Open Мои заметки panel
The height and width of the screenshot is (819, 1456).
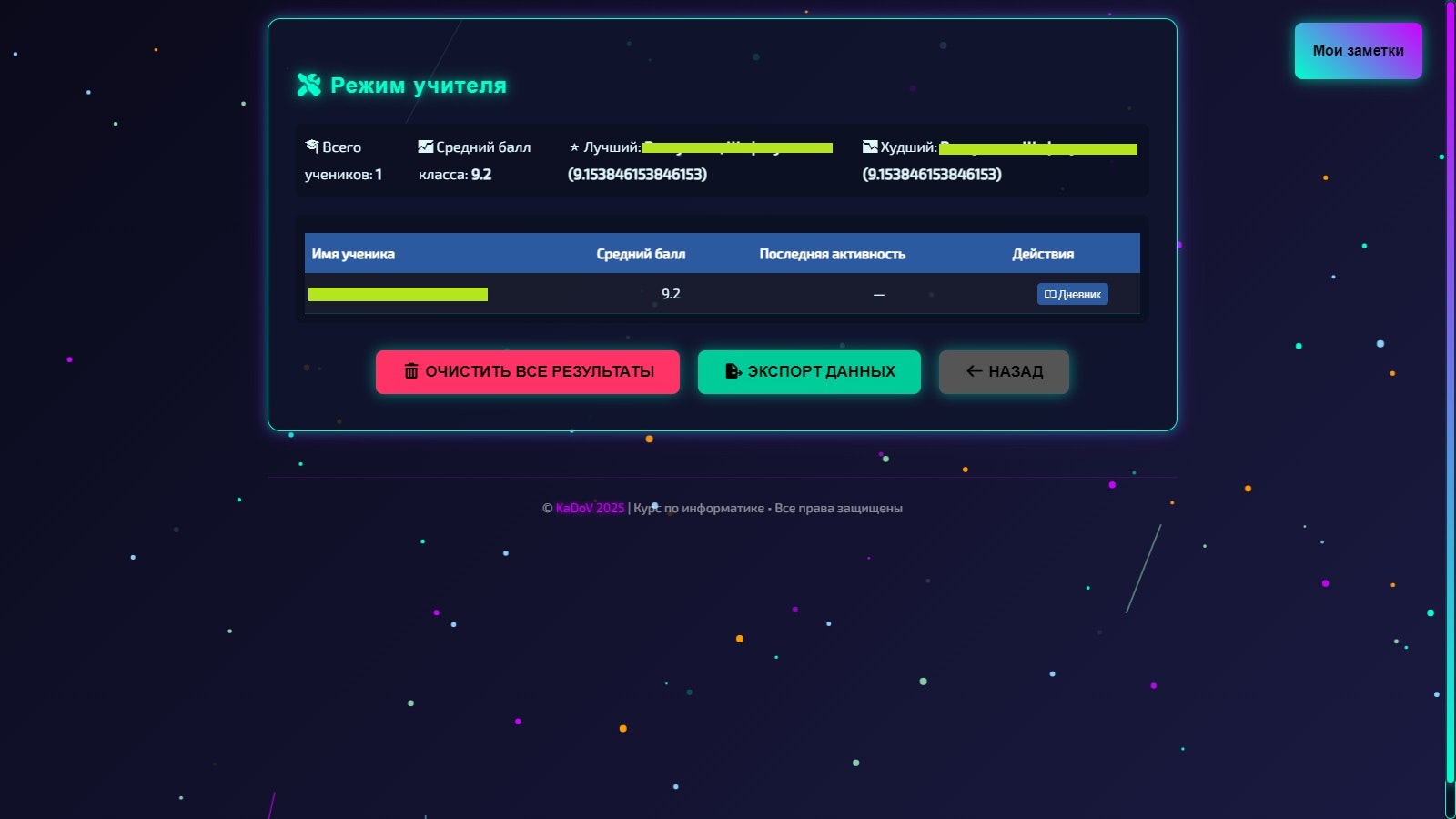click(x=1357, y=51)
